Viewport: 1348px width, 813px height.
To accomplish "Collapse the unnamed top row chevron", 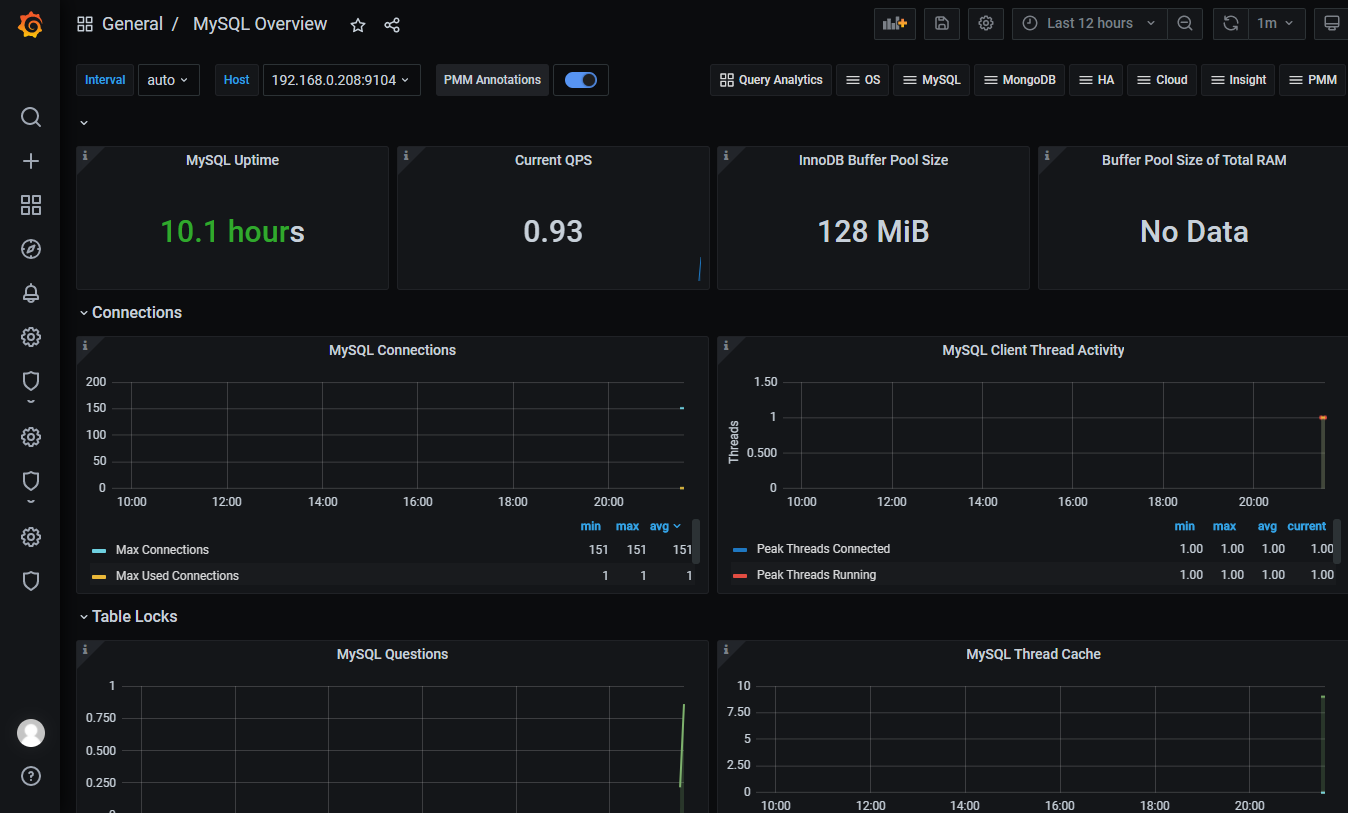I will coord(84,122).
